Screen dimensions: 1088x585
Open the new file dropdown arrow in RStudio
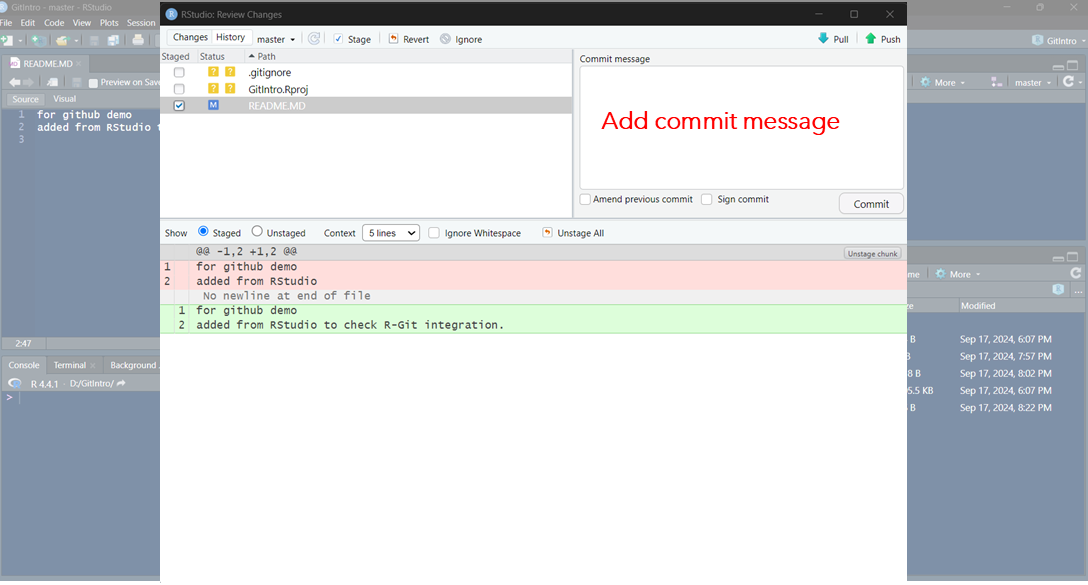point(20,41)
